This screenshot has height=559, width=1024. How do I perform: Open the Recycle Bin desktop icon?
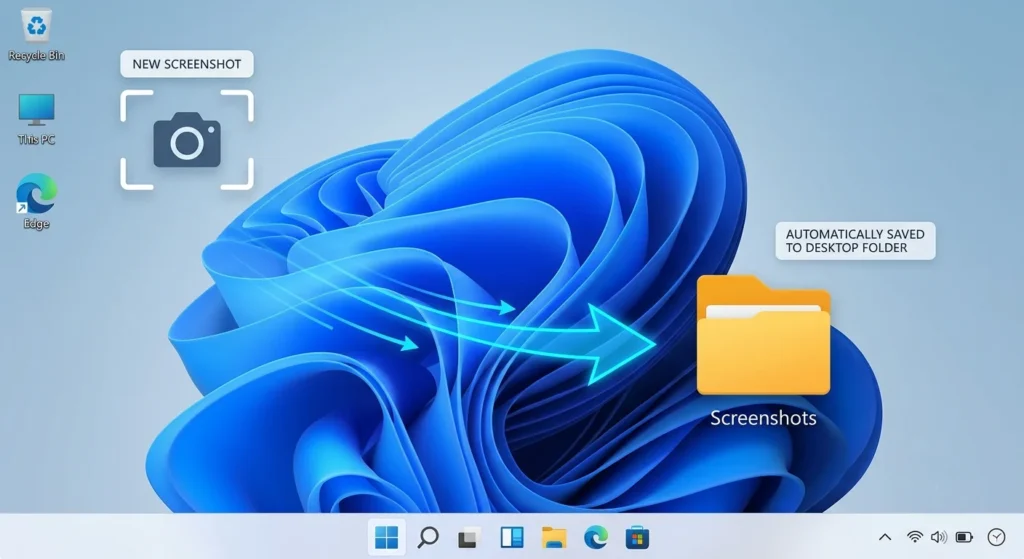click(37, 35)
